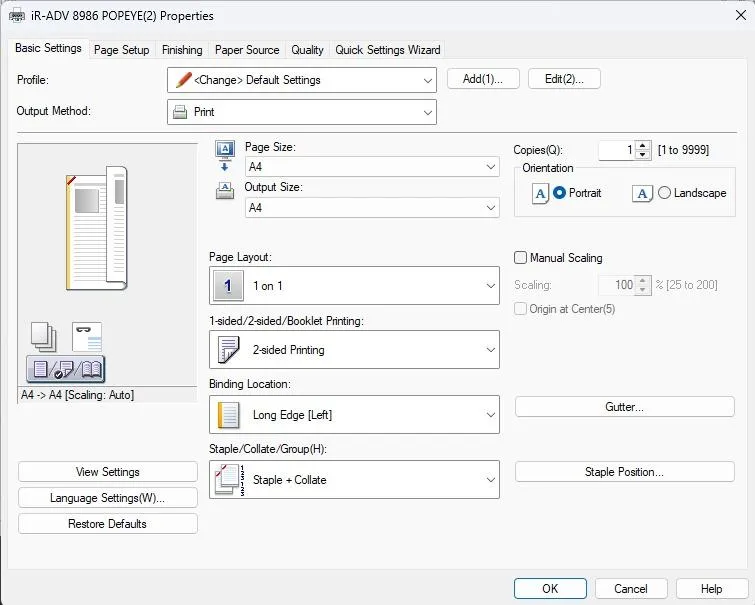Open the Quick Settings Wizard tab
Viewport: 755px width, 605px height.
coord(388,50)
